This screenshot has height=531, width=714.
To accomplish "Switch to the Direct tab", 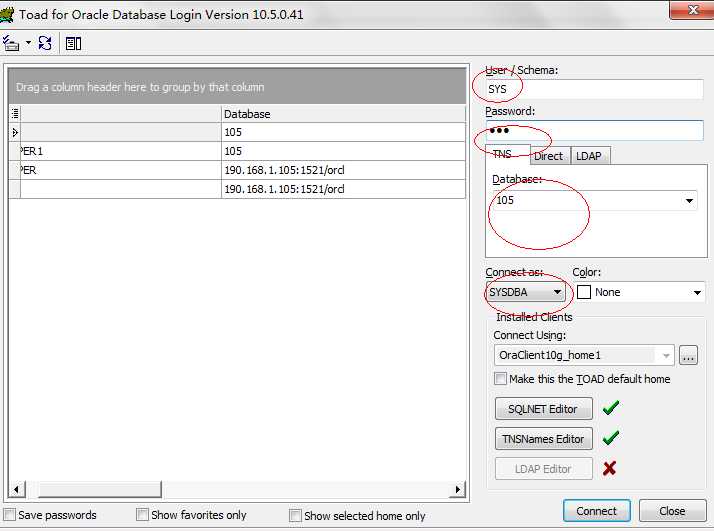I will click(548, 156).
